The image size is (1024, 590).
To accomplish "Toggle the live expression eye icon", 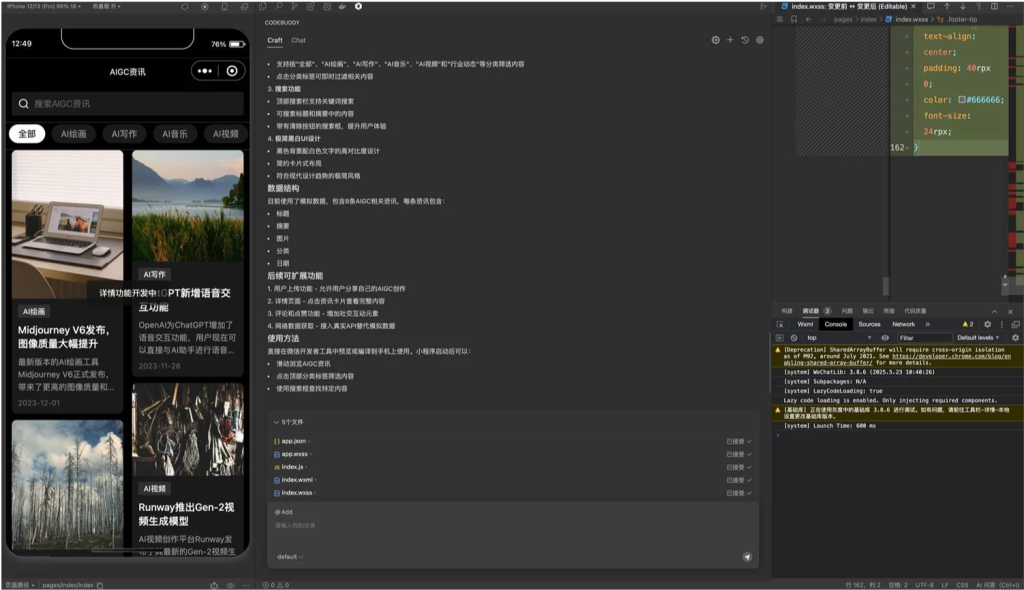I will point(885,338).
